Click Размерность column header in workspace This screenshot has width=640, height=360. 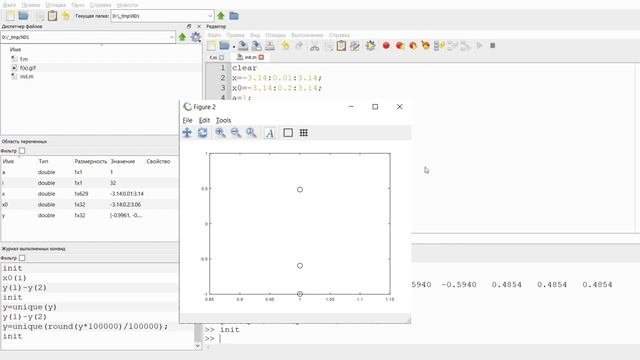tap(91, 162)
